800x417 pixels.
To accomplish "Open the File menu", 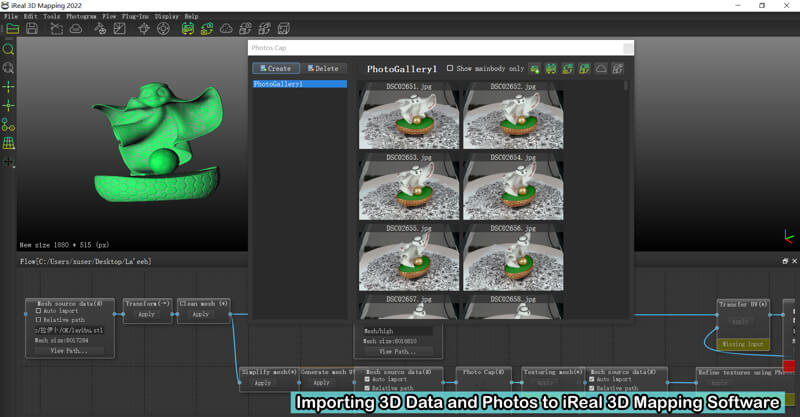I will 11,16.
